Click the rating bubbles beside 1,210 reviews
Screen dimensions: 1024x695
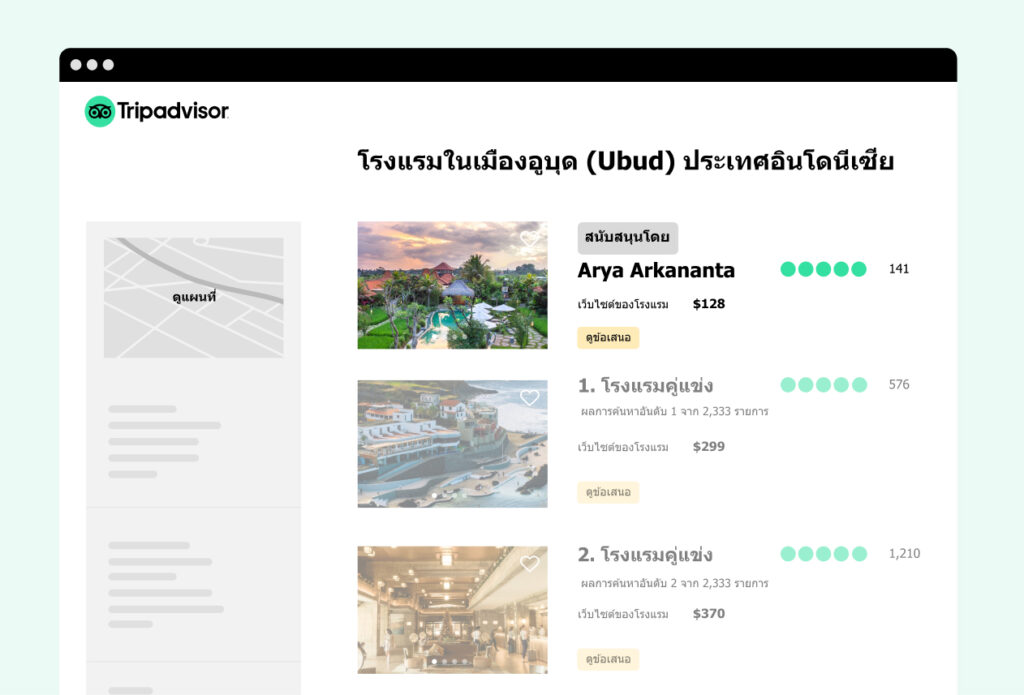(824, 554)
